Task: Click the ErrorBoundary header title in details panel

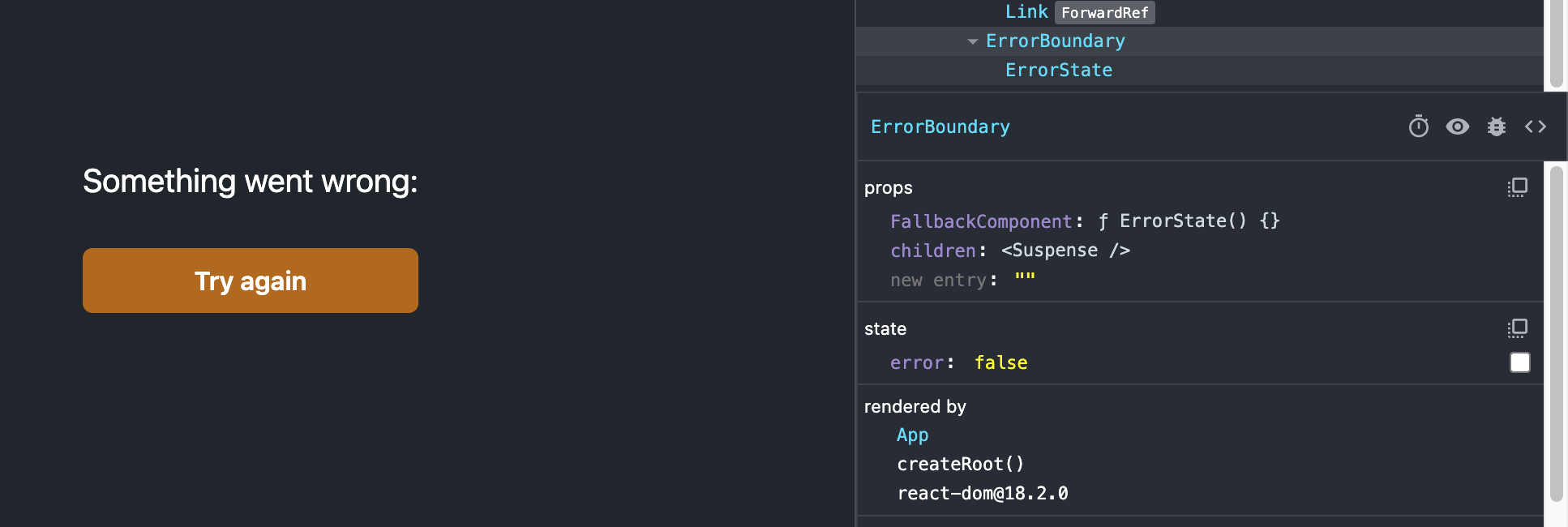Action: tap(940, 127)
